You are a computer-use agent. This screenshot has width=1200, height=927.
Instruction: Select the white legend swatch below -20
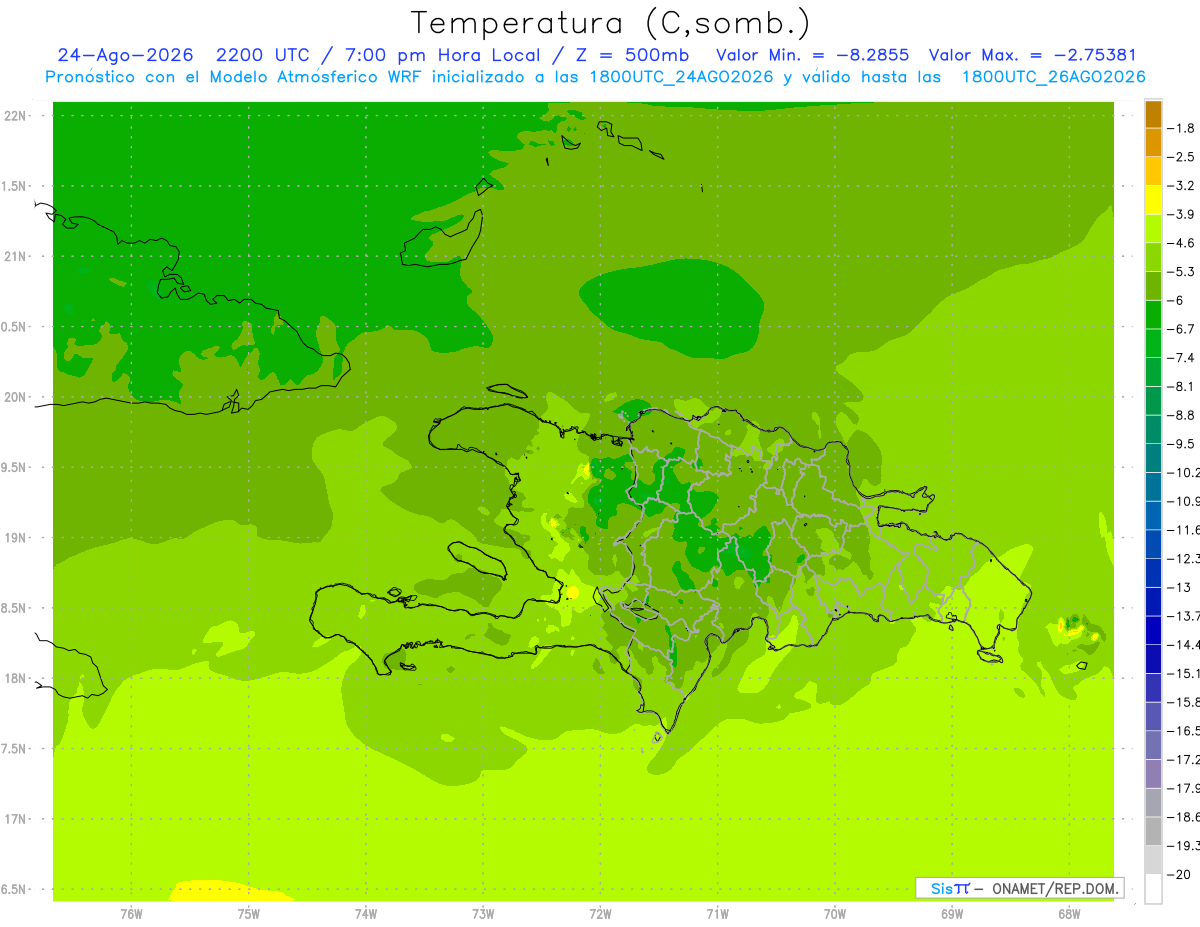click(x=1153, y=888)
